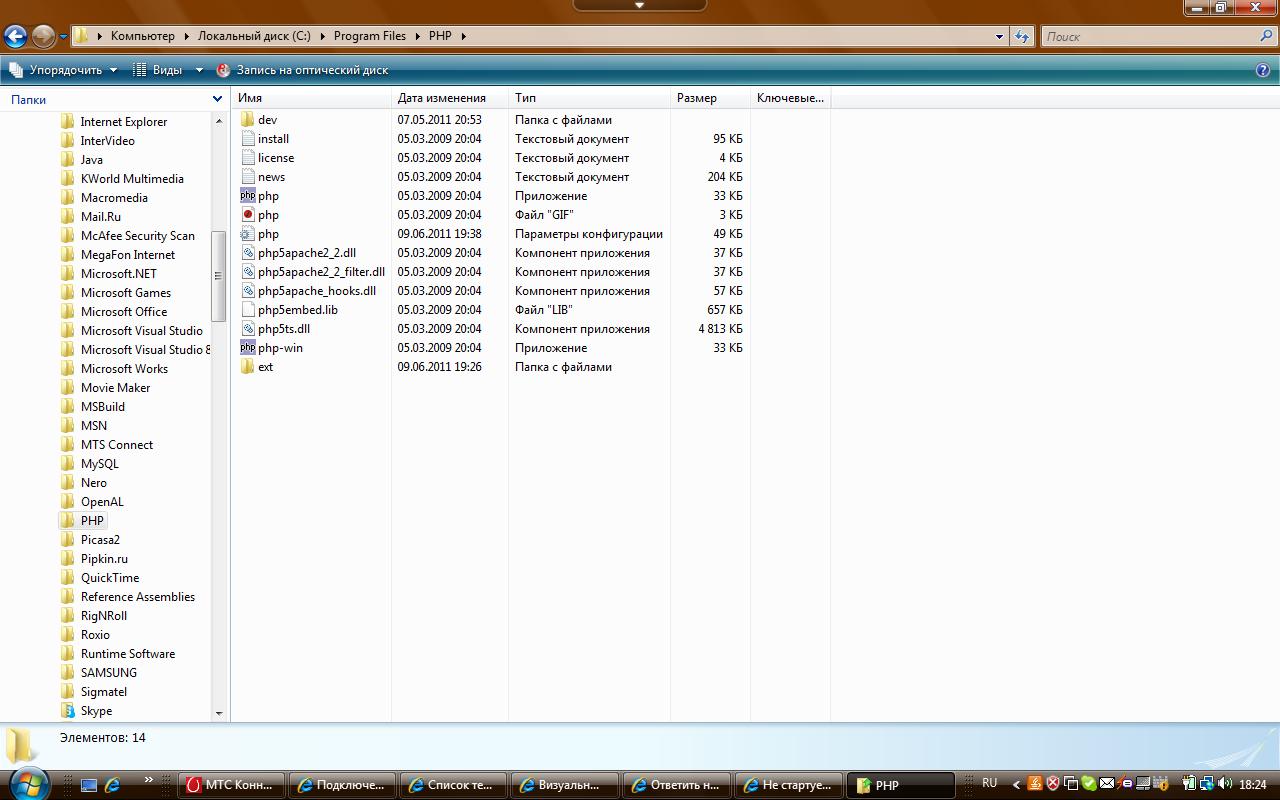
Task: Click the volume speaker tray icon
Action: [x=1225, y=784]
